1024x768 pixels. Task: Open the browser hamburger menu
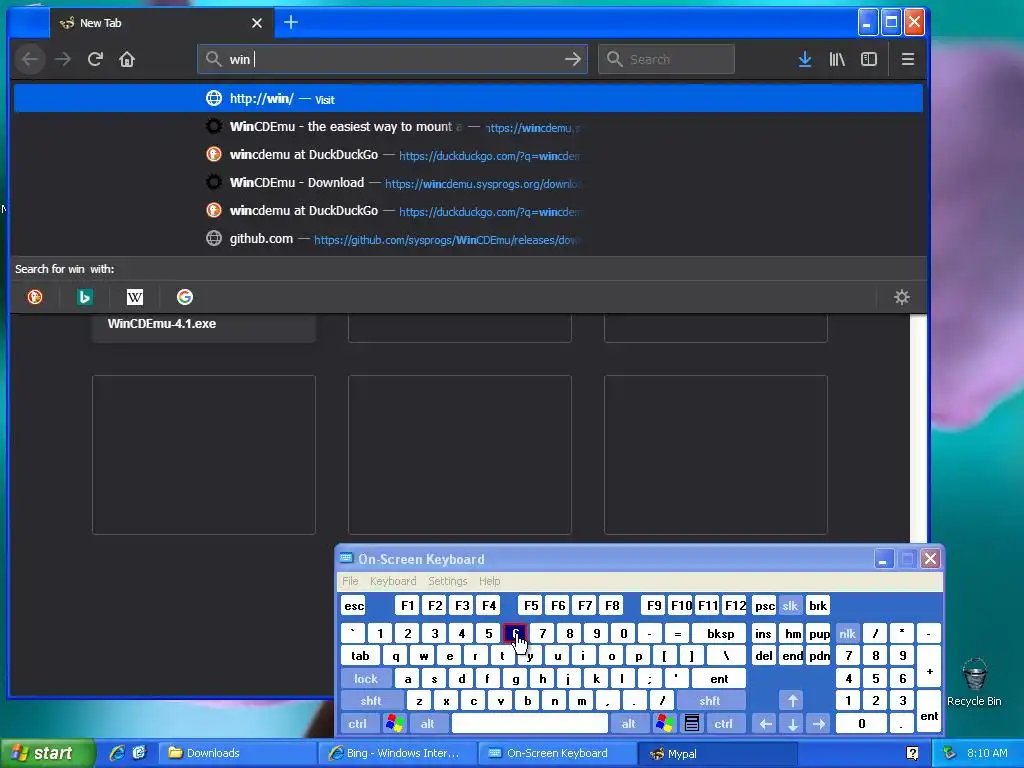click(907, 59)
